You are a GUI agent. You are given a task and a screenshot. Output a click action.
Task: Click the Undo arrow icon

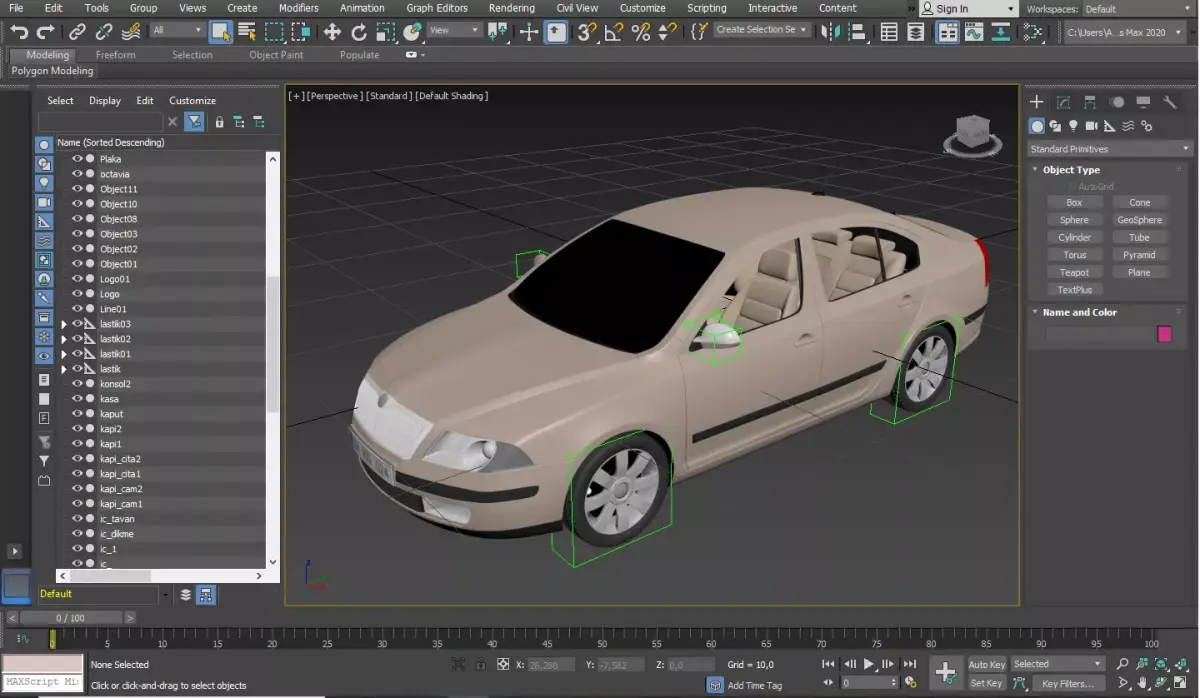point(19,32)
